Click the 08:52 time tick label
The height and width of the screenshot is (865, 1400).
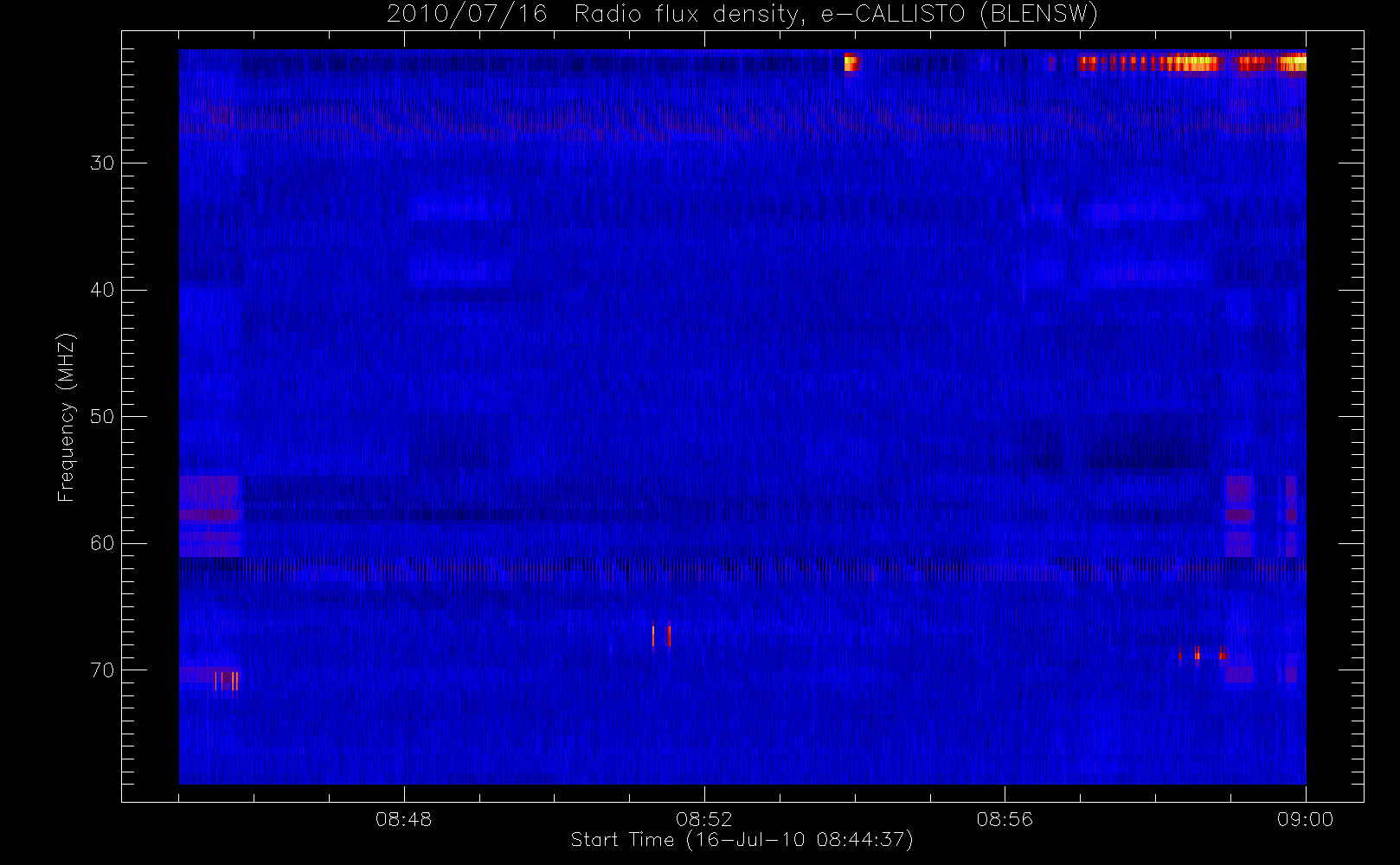(704, 819)
